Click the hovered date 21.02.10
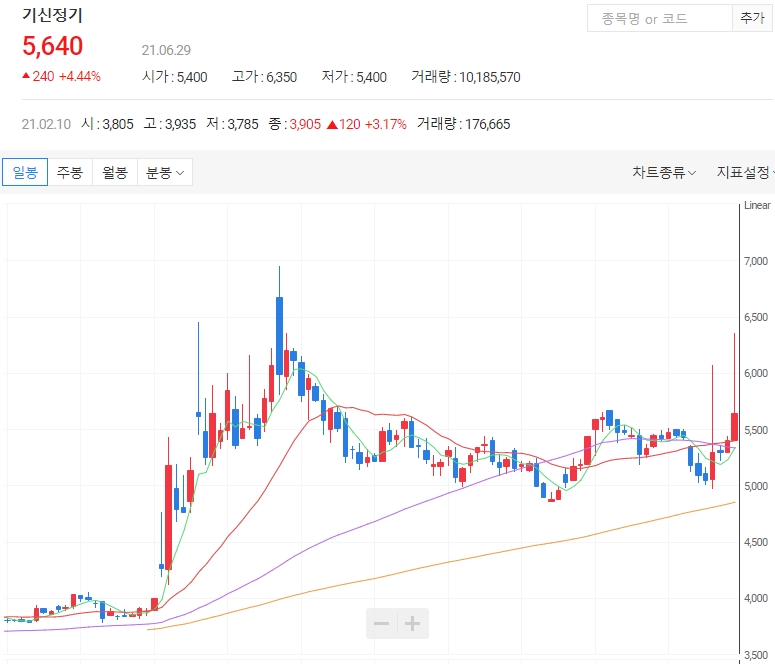This screenshot has height=664, width=775. (x=46, y=124)
